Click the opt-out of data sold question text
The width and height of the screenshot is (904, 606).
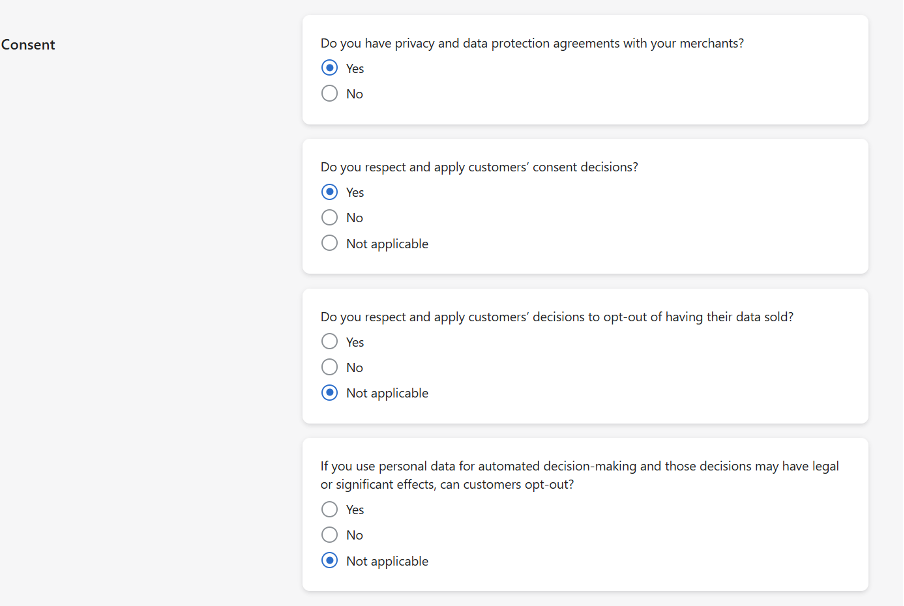coord(557,317)
